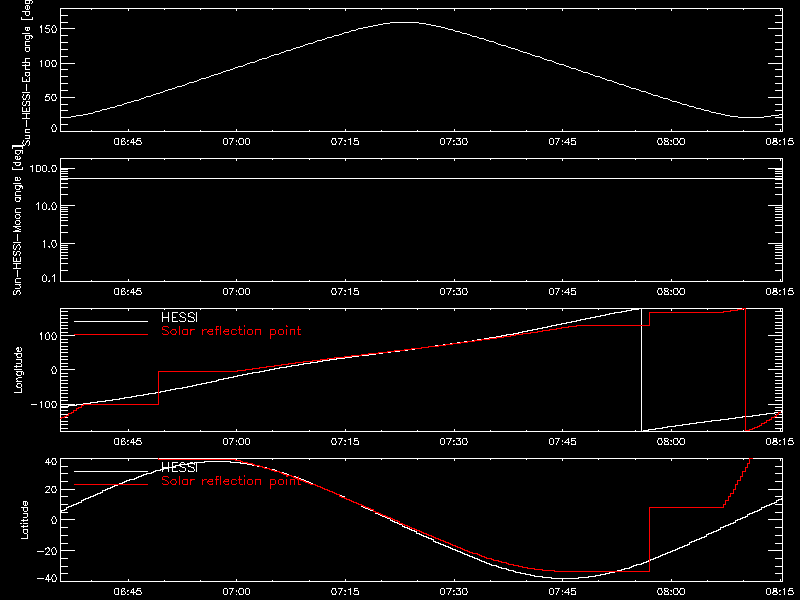The width and height of the screenshot is (800, 600).
Task: Pick red legend line sample in Latitude plot
Action: tap(111, 485)
